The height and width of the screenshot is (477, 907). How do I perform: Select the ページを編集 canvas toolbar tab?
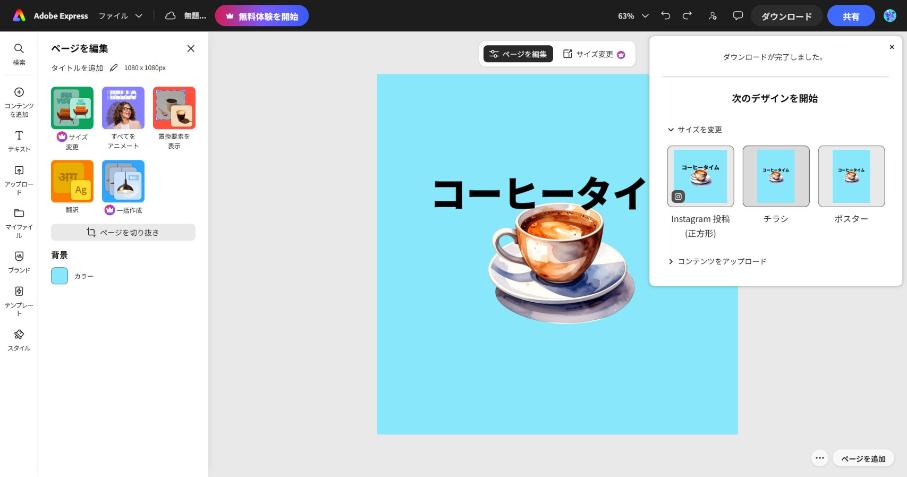click(x=518, y=54)
